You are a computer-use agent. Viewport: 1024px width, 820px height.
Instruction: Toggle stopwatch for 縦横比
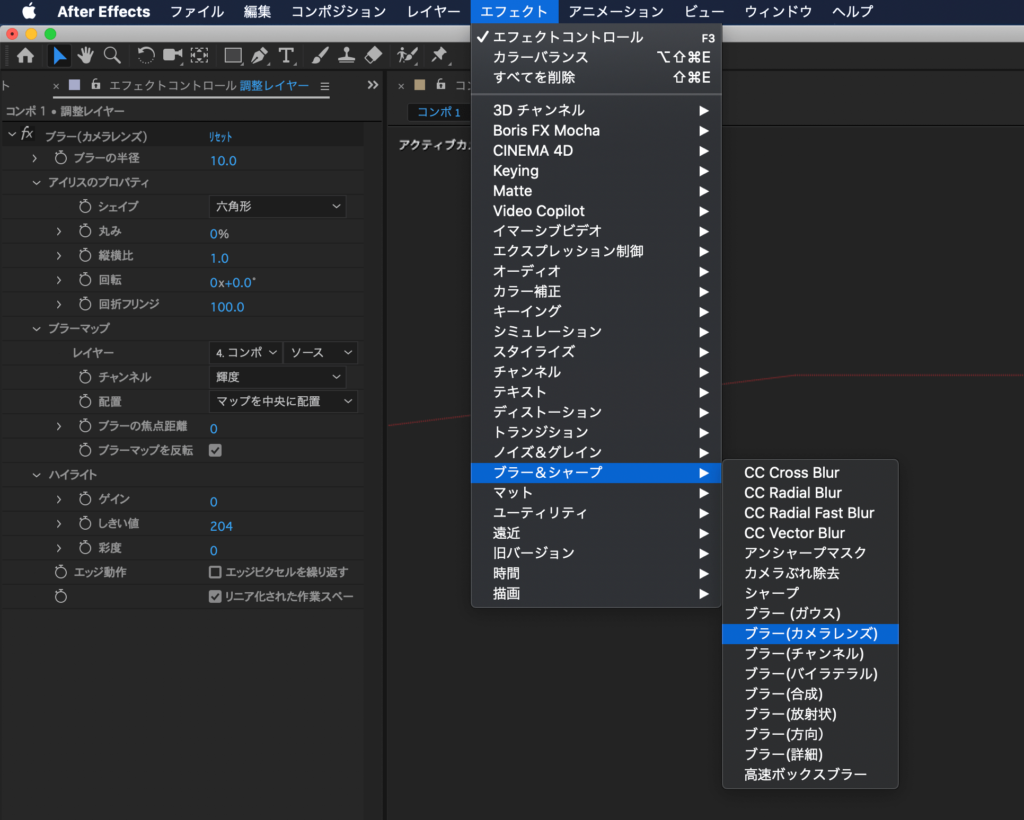85,255
